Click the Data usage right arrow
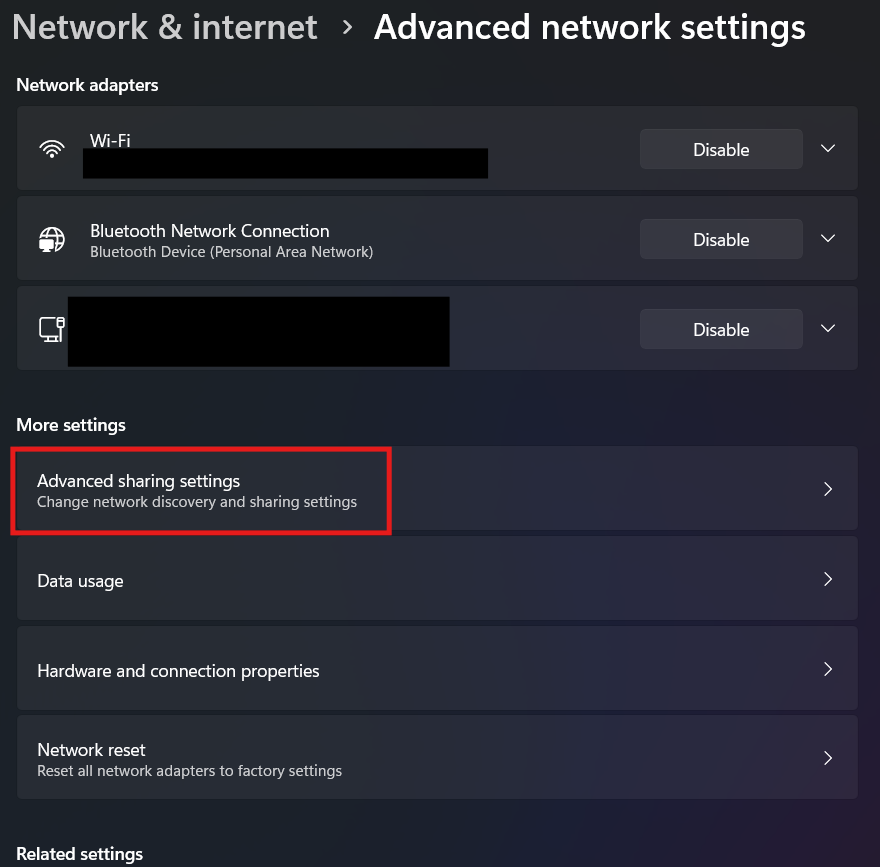Image resolution: width=880 pixels, height=867 pixels. [828, 580]
